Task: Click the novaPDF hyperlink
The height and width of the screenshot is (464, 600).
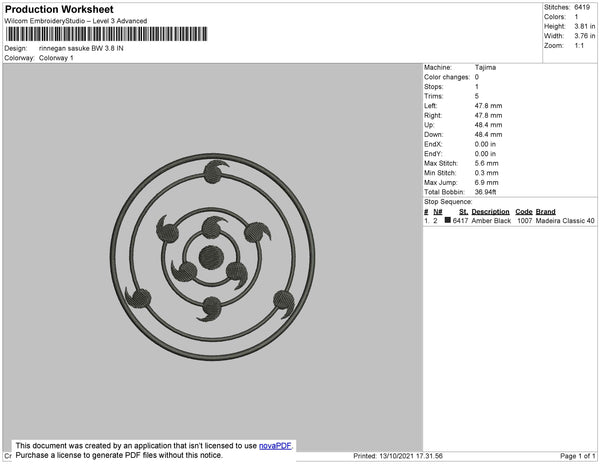Action: coord(275,446)
